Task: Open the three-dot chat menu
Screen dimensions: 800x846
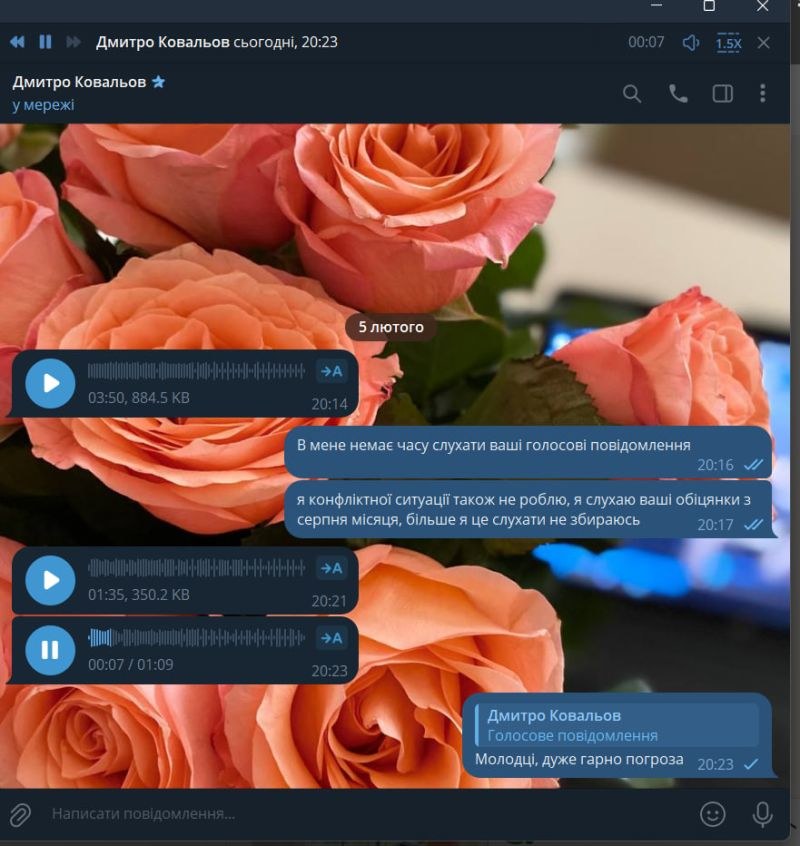Action: tap(763, 93)
